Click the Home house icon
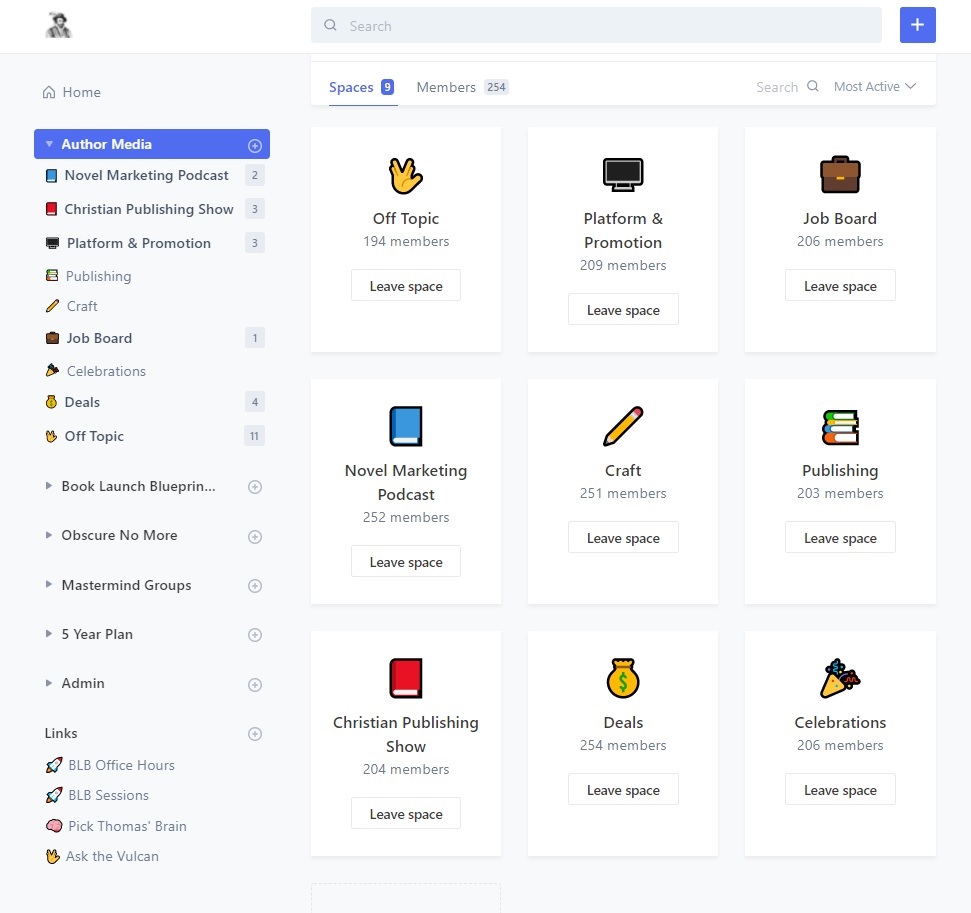Viewport: 971px width, 913px height. tap(49, 92)
